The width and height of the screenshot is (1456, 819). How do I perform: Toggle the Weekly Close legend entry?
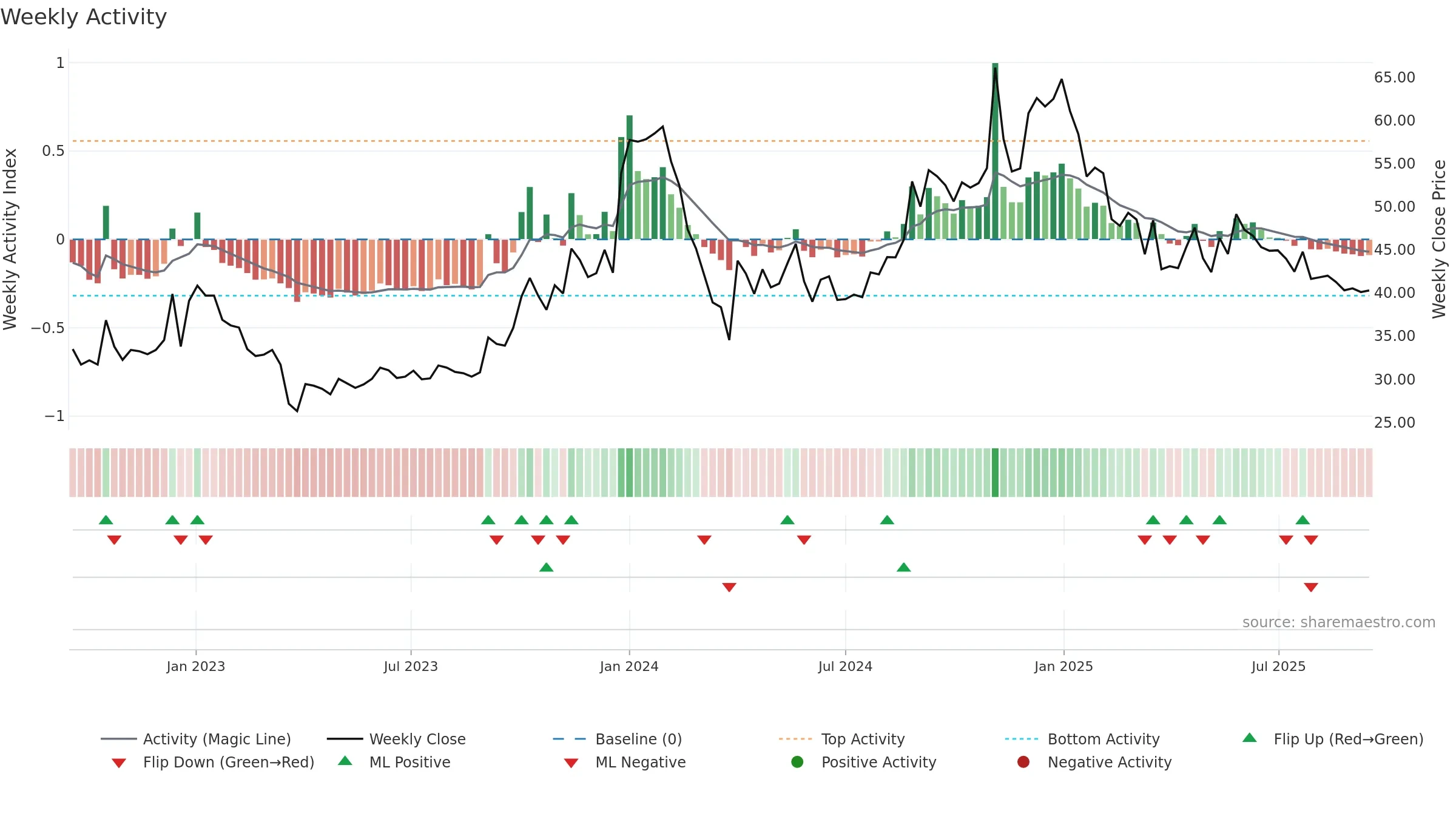click(396, 739)
